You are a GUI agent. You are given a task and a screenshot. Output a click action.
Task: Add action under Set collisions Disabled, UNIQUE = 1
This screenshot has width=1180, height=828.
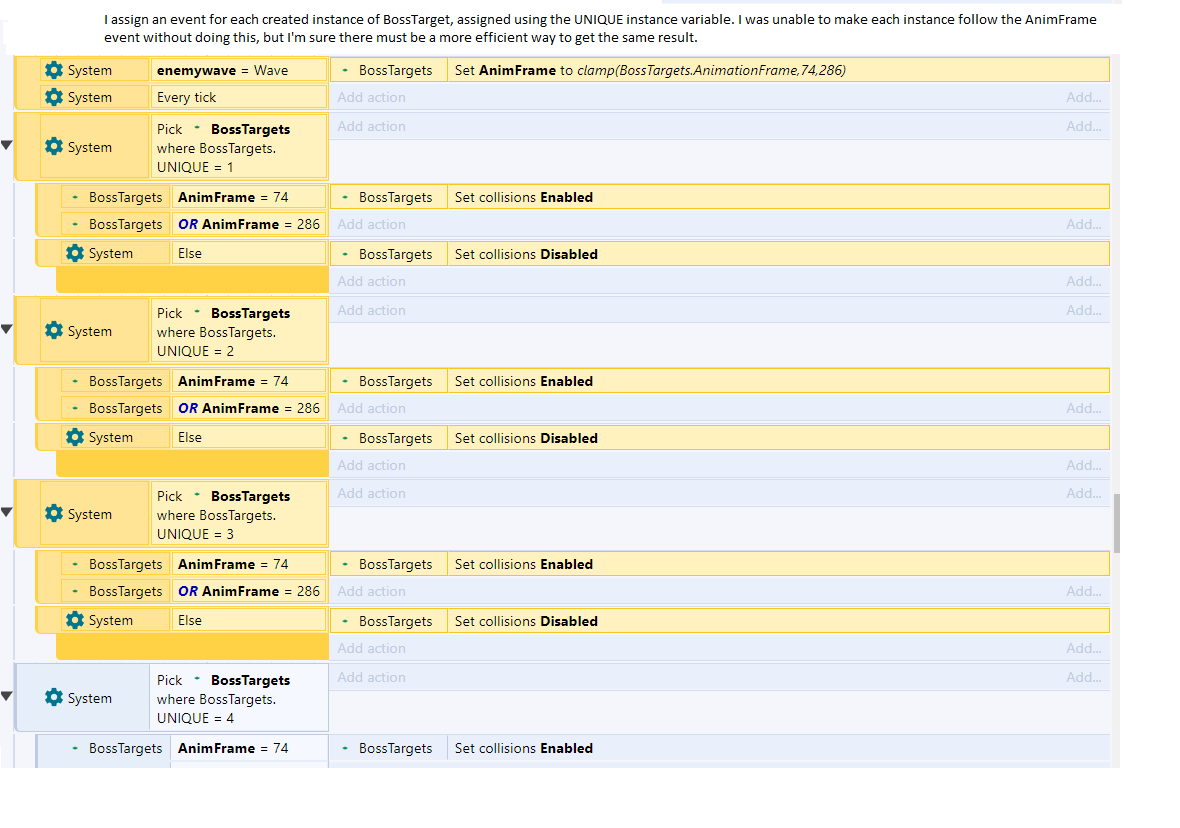(x=371, y=281)
